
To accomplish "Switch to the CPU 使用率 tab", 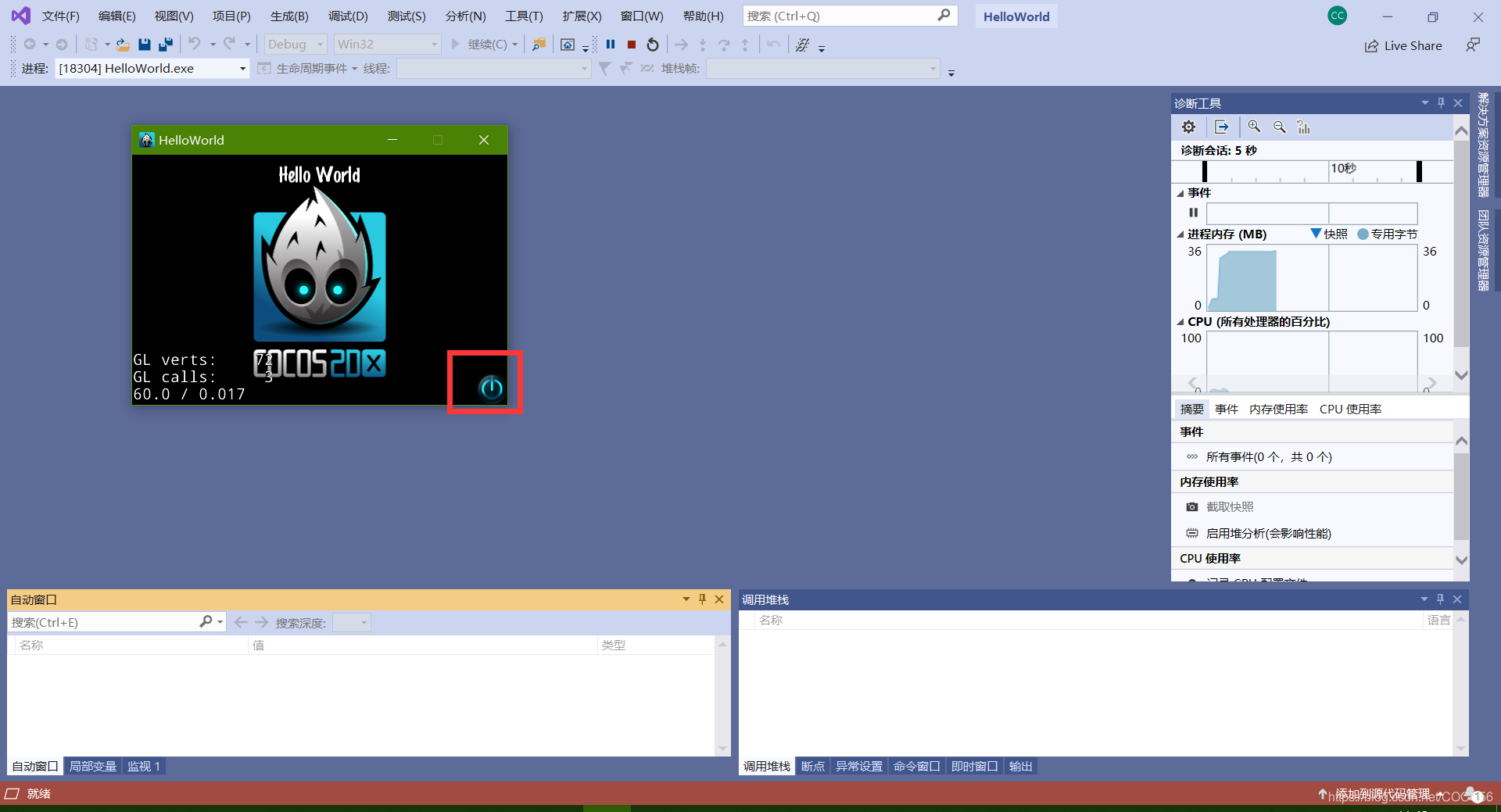I will click(1350, 408).
